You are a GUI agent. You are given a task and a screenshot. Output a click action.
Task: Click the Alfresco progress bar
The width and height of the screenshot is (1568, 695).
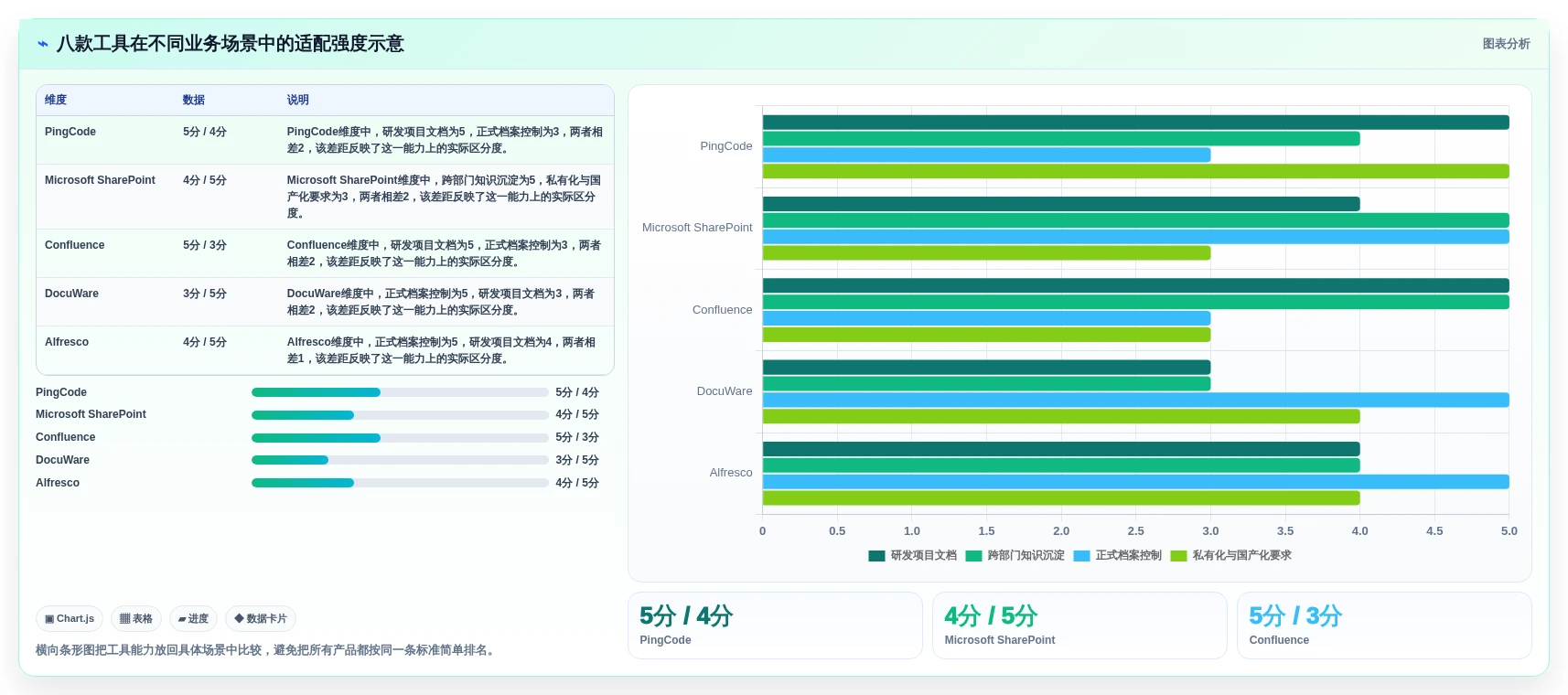click(x=400, y=483)
